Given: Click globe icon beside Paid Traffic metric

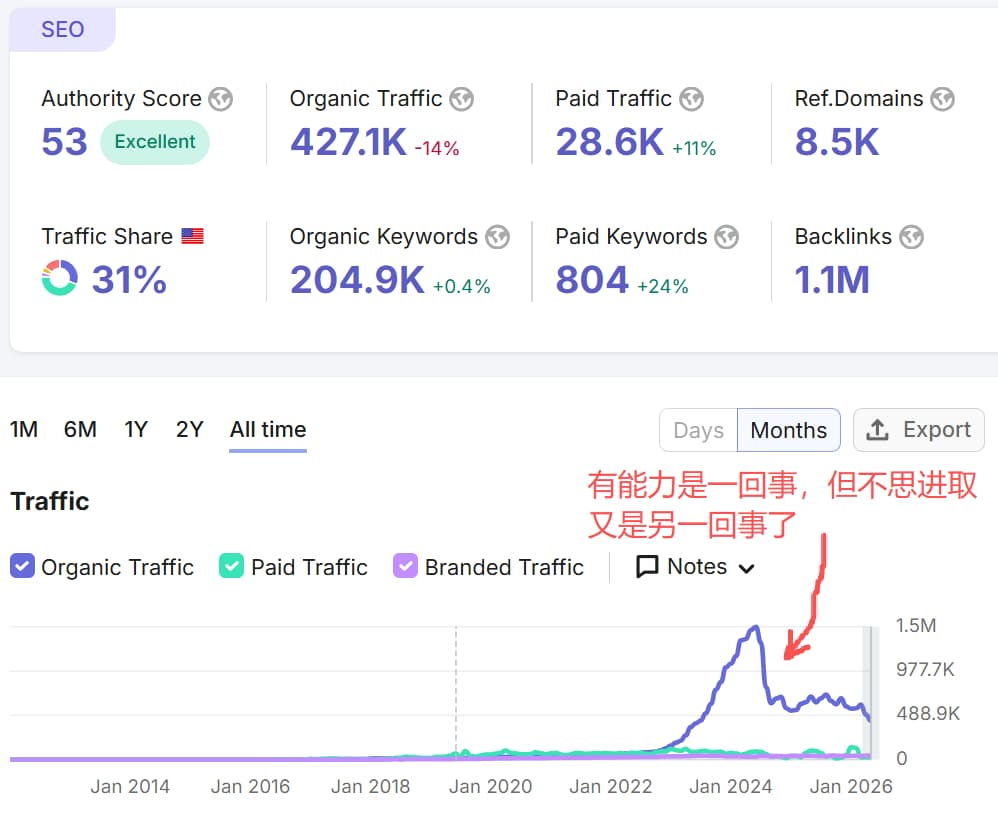Looking at the screenshot, I should point(691,99).
